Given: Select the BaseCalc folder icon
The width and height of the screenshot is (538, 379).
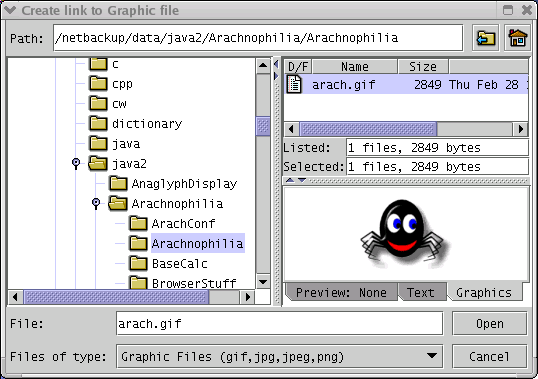Looking at the screenshot, I should click(x=138, y=263).
